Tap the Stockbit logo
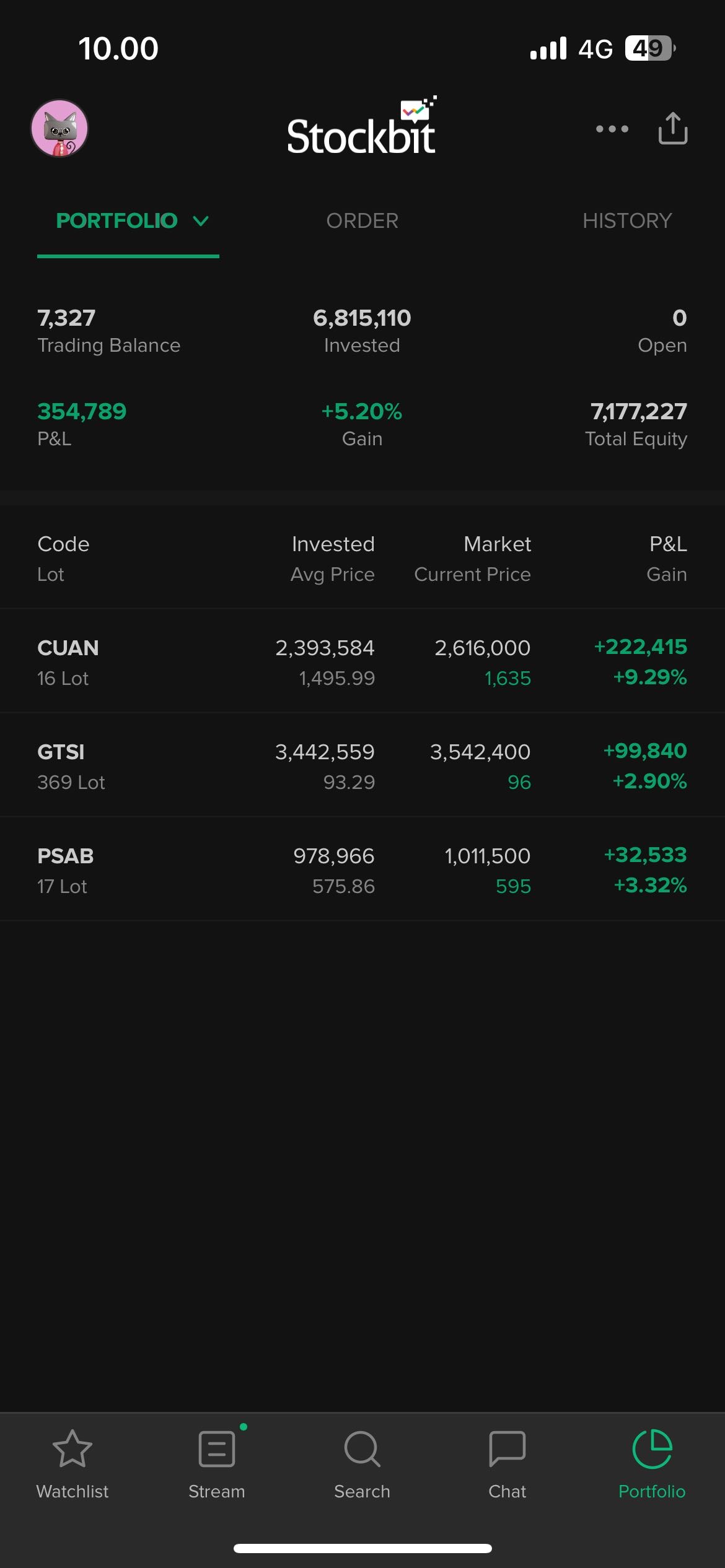The width and height of the screenshot is (725, 1568). point(361,129)
